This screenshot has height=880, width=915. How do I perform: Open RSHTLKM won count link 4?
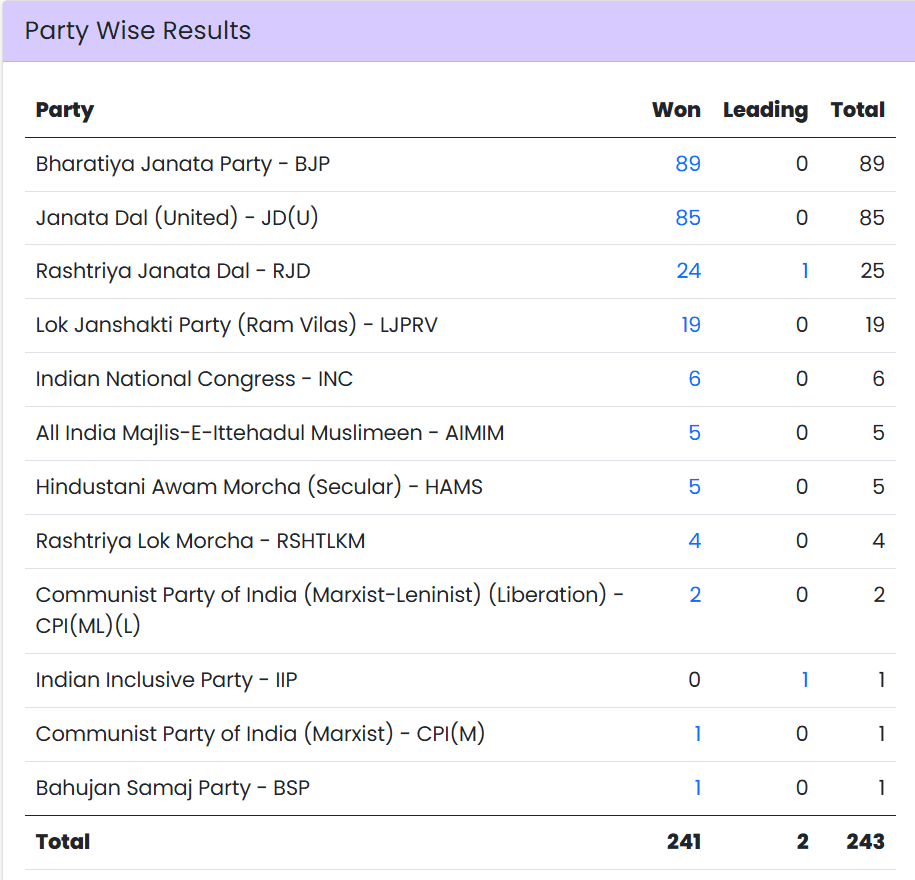click(x=694, y=540)
